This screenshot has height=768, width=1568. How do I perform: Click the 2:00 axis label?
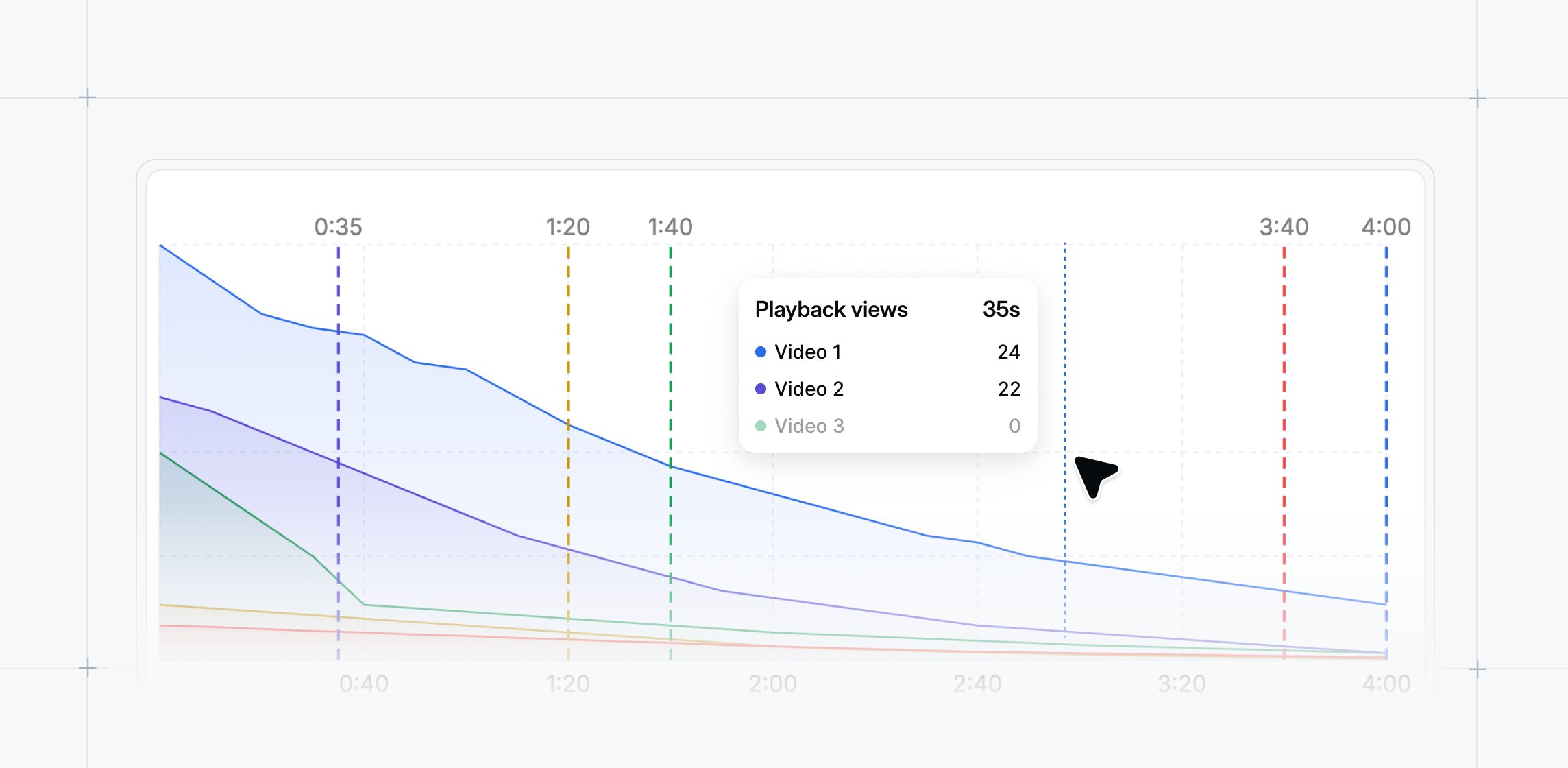(773, 683)
